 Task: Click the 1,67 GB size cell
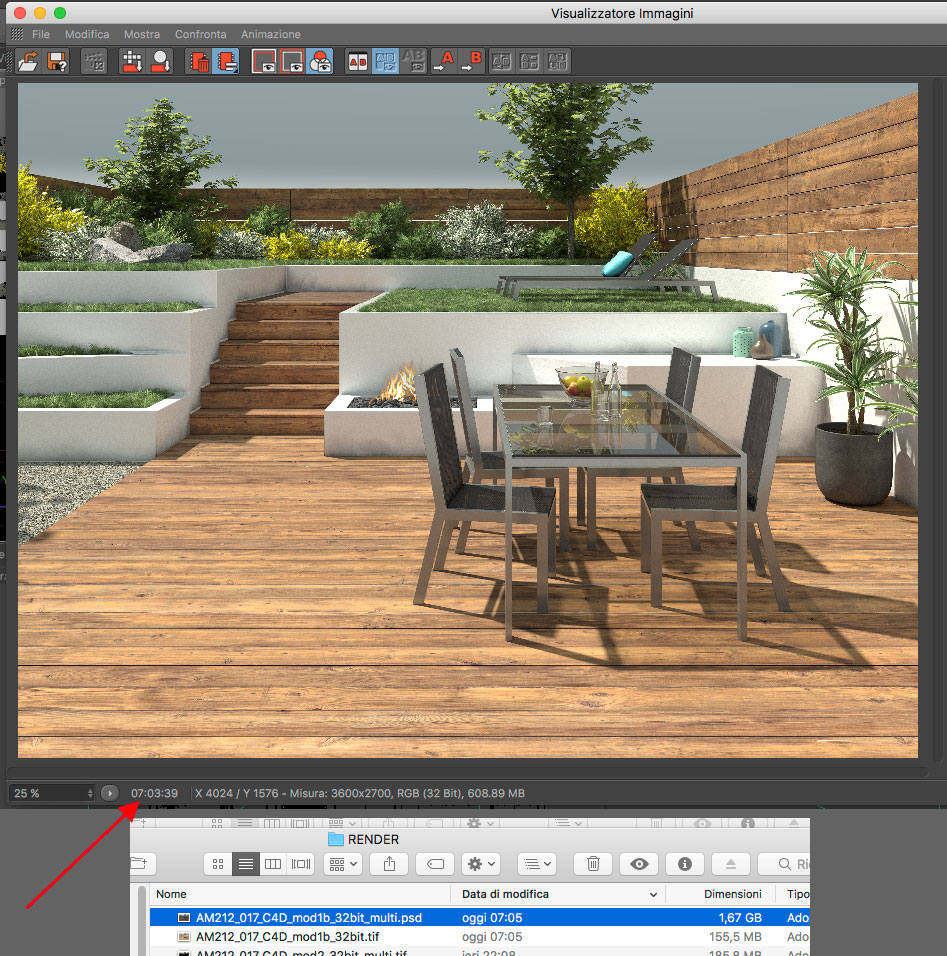(740, 918)
